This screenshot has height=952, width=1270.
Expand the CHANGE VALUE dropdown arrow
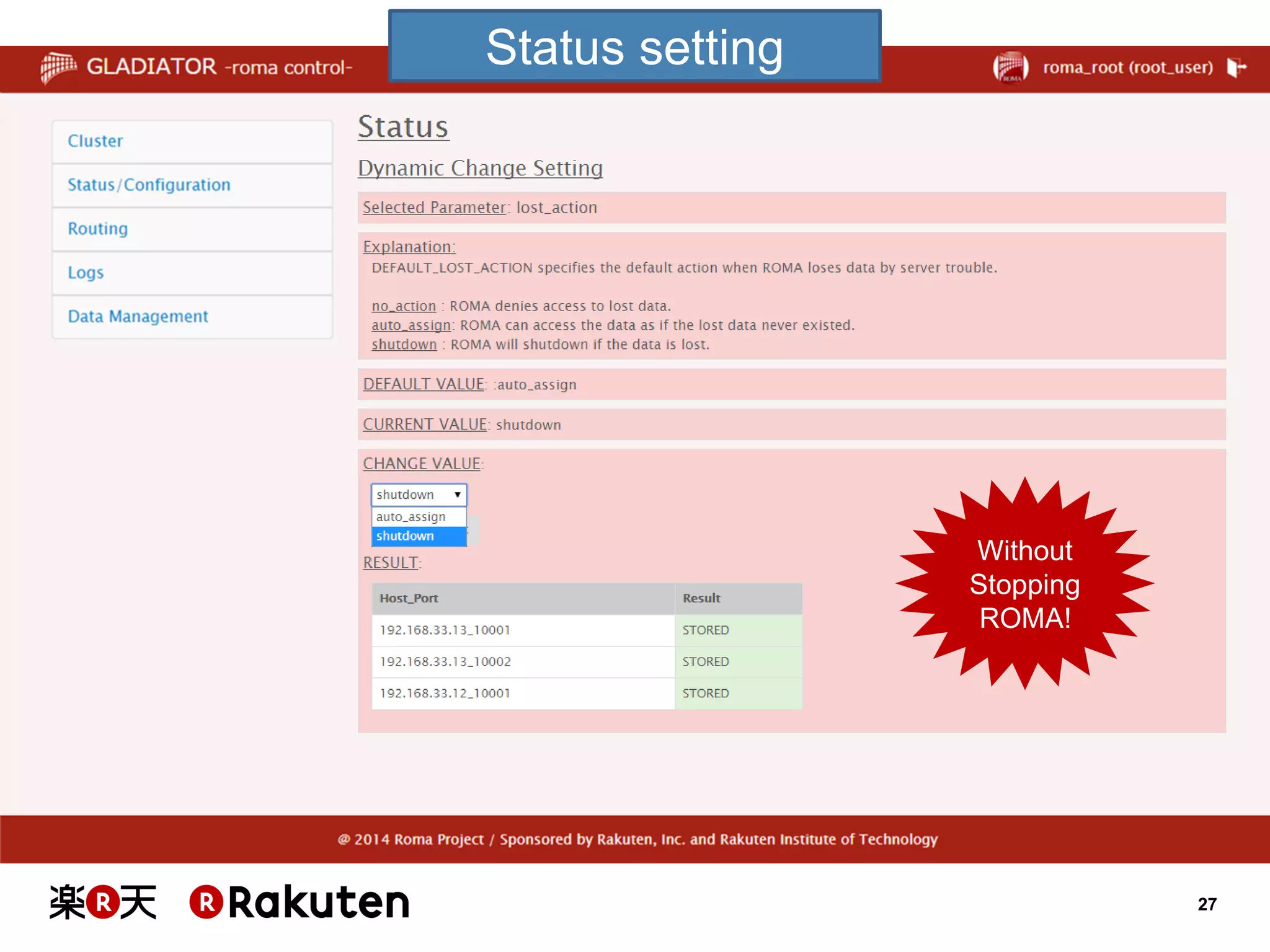(x=457, y=495)
